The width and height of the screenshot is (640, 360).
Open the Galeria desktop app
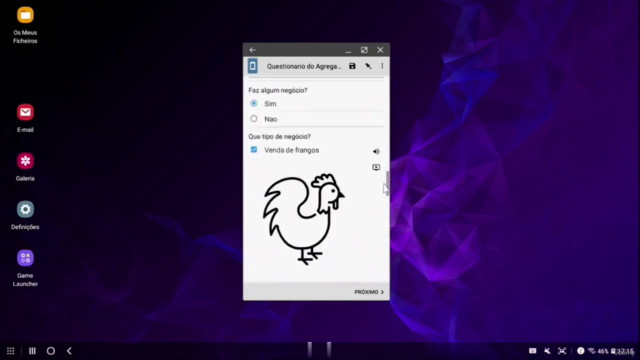pyautogui.click(x=25, y=167)
